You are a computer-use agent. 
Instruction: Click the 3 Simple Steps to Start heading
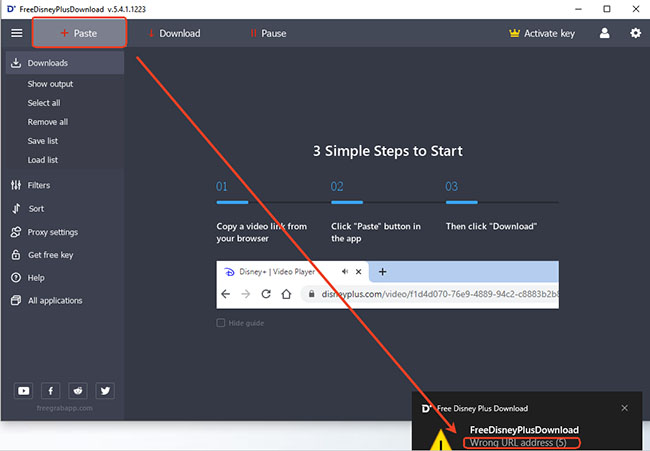coord(388,151)
